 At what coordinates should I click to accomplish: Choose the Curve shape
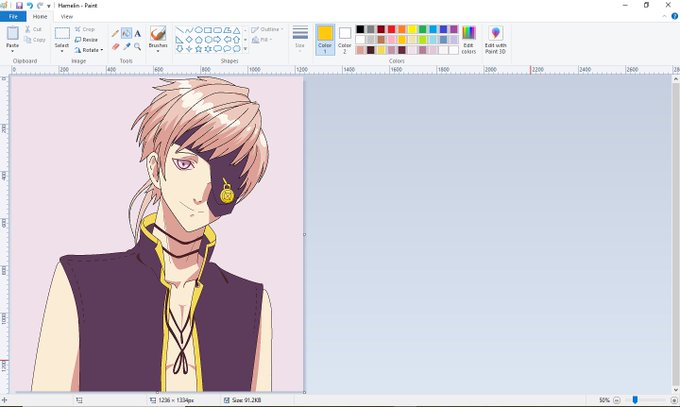tap(189, 30)
